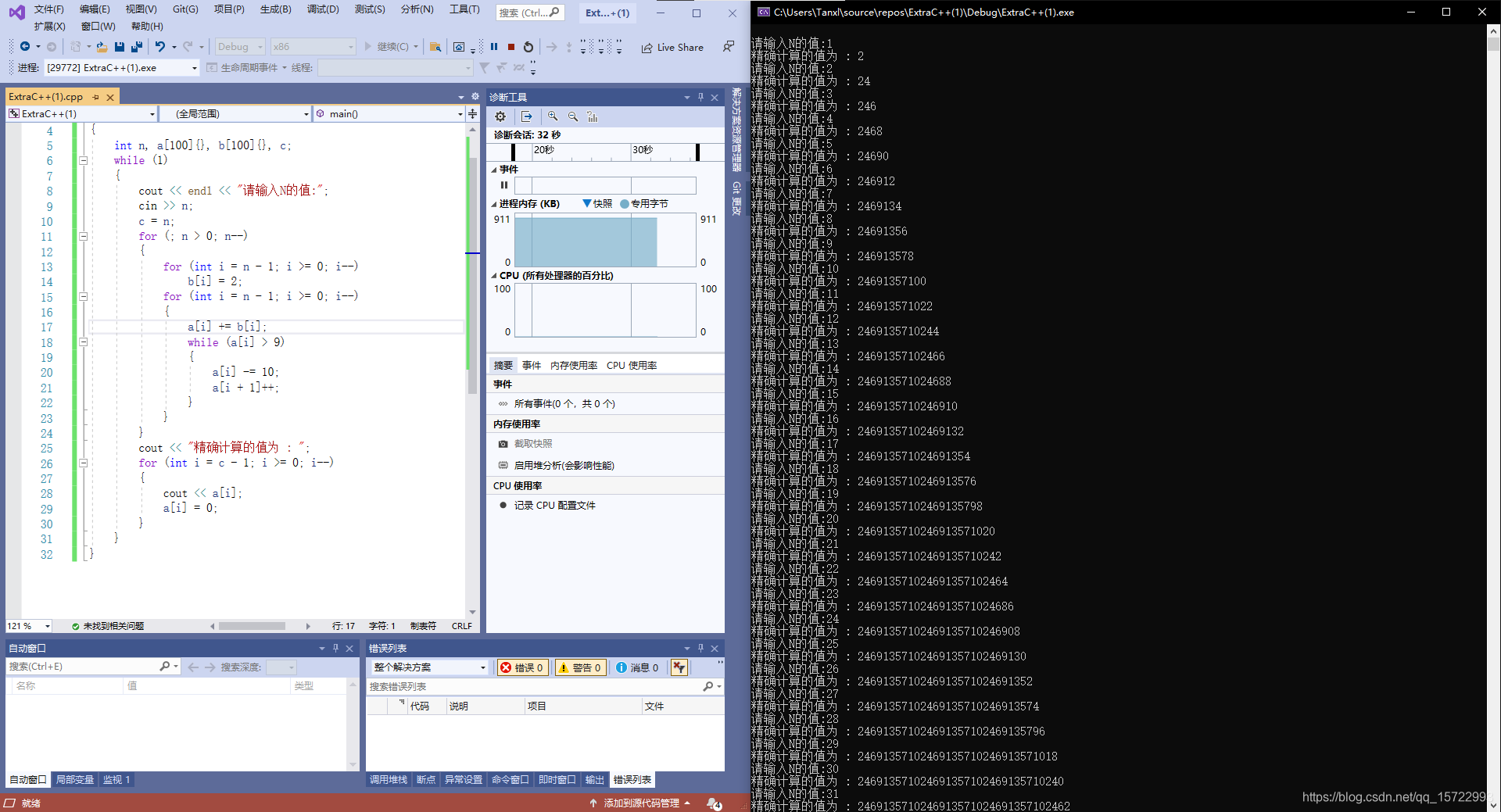Open the (全局范围) scope dropdown
This screenshot has width=1501, height=812.
coord(235,114)
